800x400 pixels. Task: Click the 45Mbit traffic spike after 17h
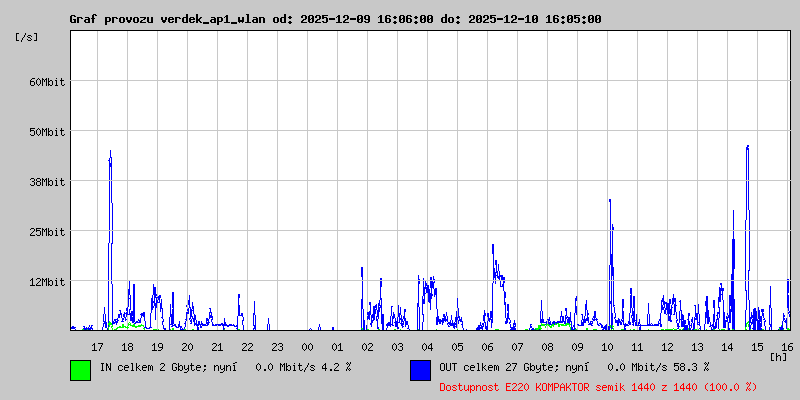[x=110, y=240]
